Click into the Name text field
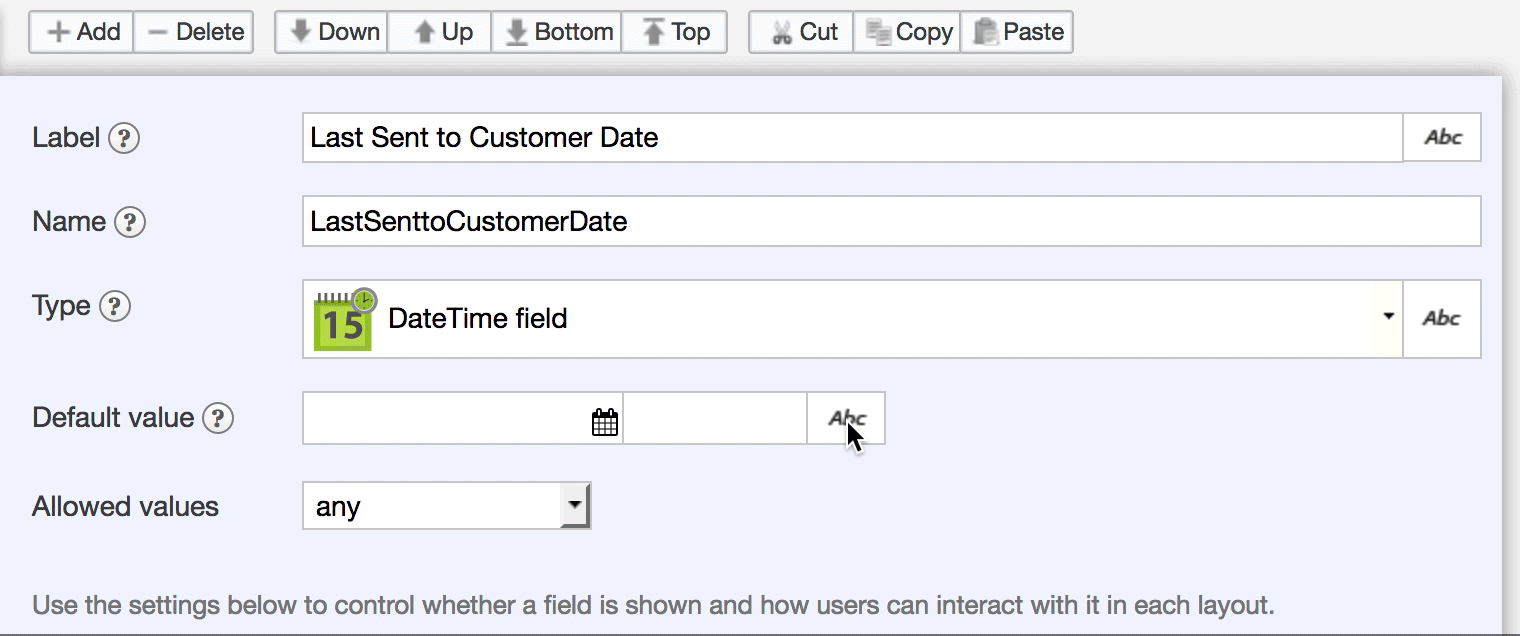Viewport: 1520px width, 636px height. pos(890,222)
